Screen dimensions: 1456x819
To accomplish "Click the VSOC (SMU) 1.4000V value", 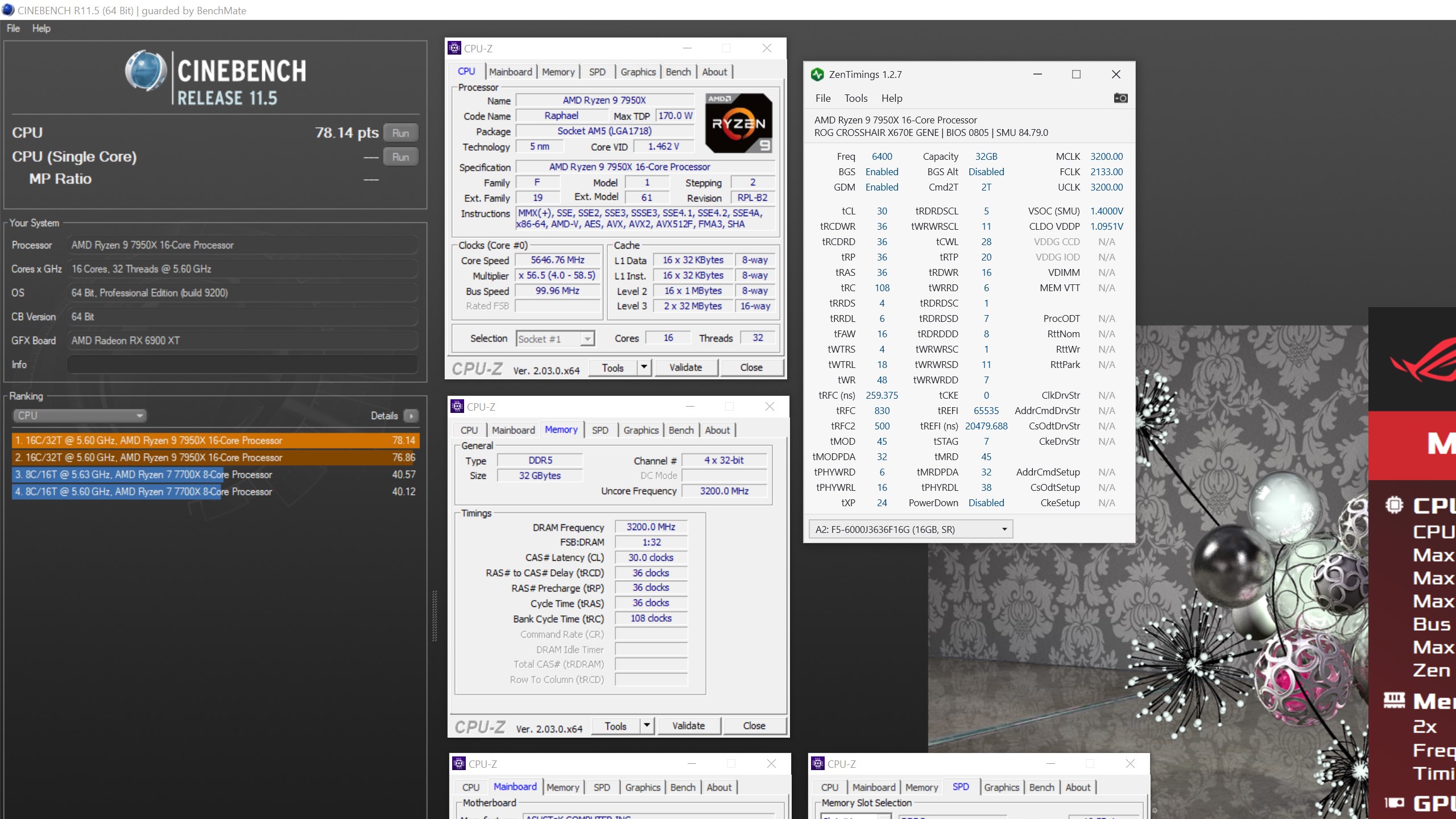I will coord(1106,211).
